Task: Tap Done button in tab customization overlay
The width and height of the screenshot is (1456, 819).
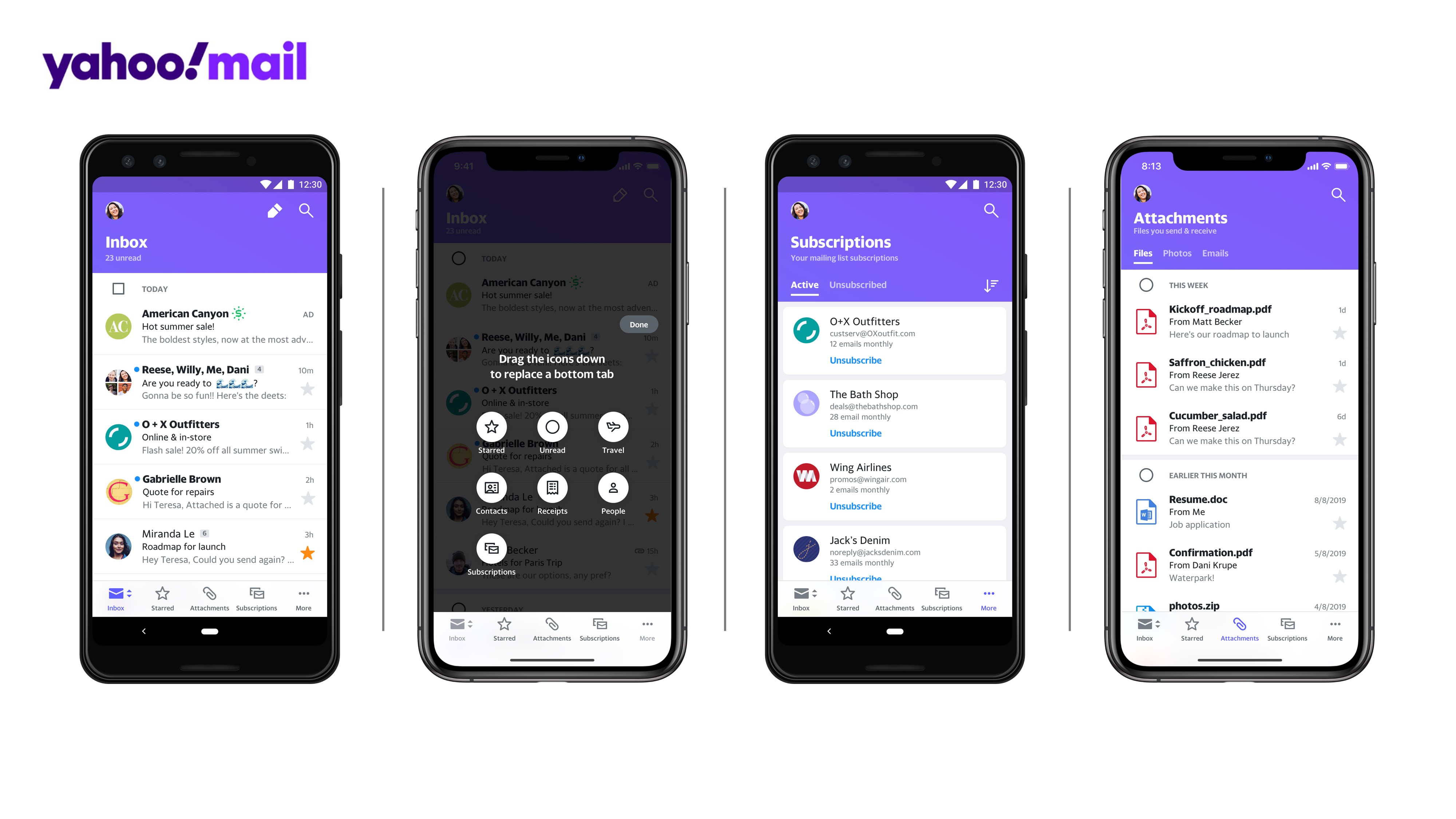Action: [639, 324]
